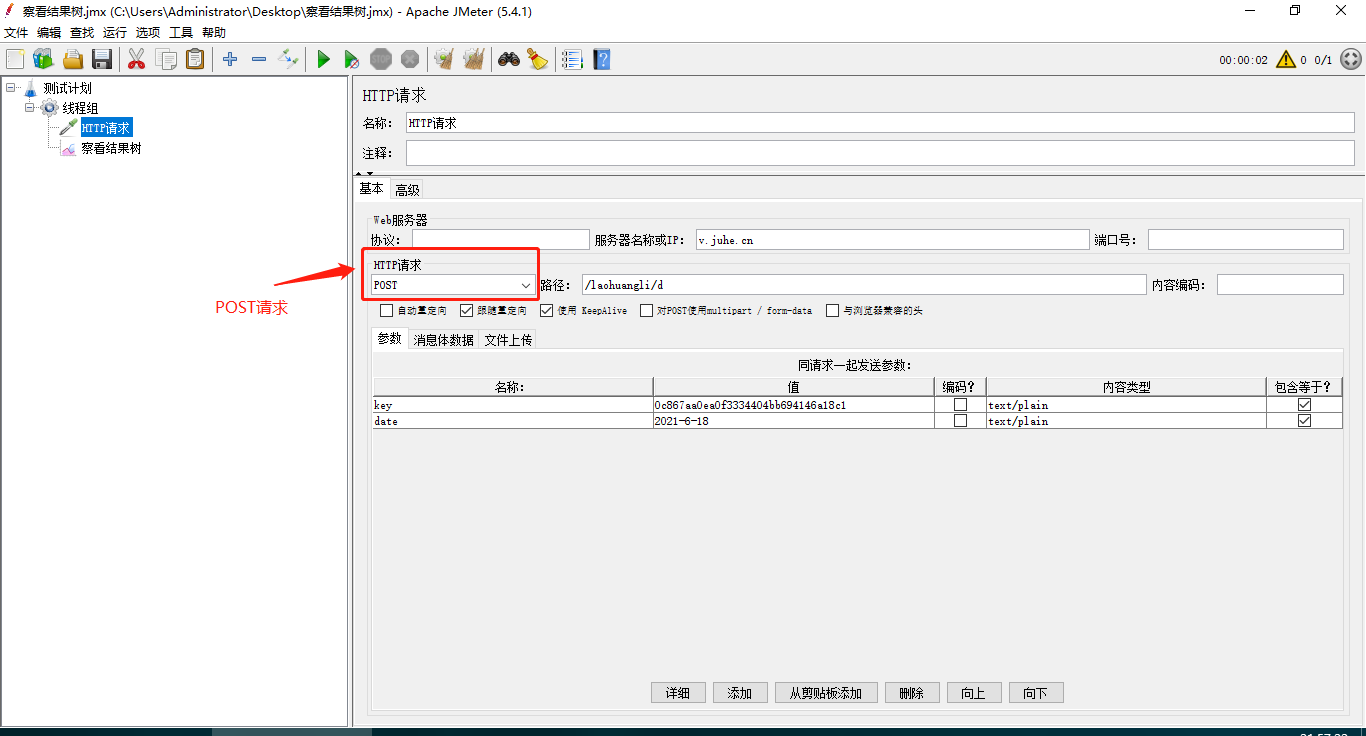Open the 运行 menu
Screen dimensions: 1366x736
115,32
